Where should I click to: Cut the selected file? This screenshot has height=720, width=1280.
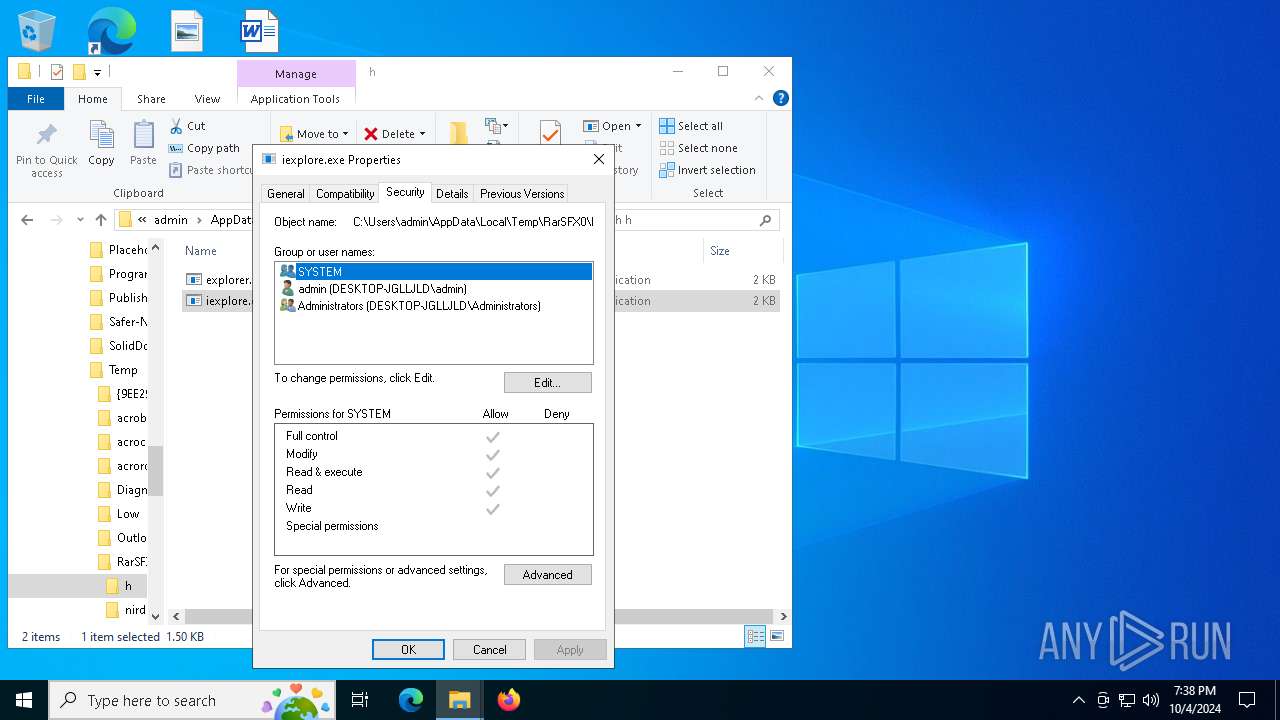pyautogui.click(x=187, y=126)
